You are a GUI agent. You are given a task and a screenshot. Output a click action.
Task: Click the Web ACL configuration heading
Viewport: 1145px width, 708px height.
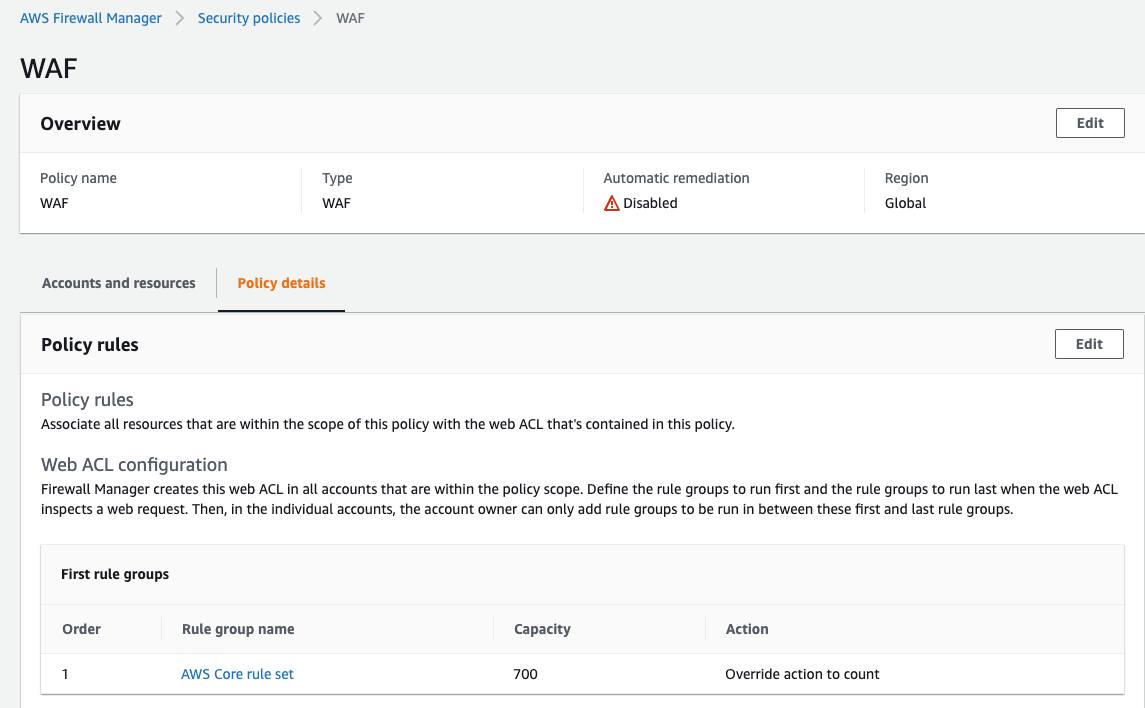pos(134,465)
